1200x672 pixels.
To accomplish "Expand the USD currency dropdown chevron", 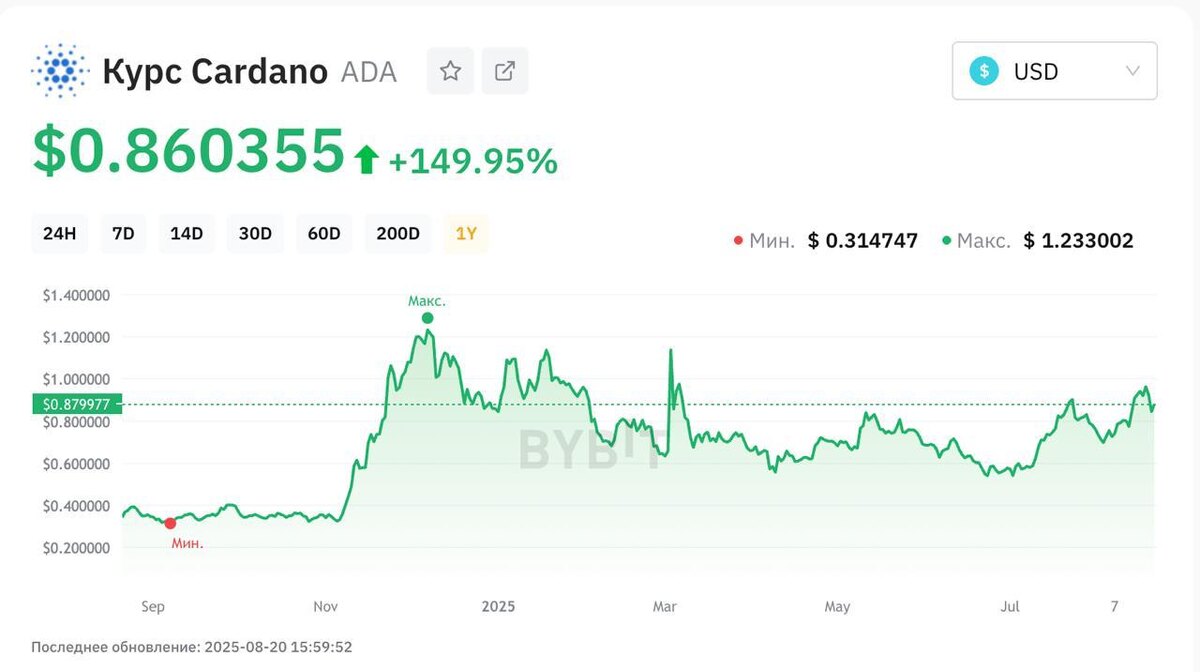I will tap(1132, 71).
